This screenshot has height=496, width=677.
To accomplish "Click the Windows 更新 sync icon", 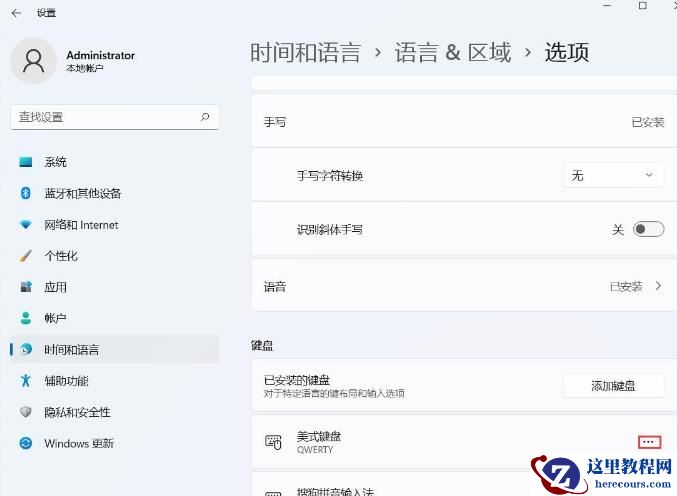I will 26,443.
